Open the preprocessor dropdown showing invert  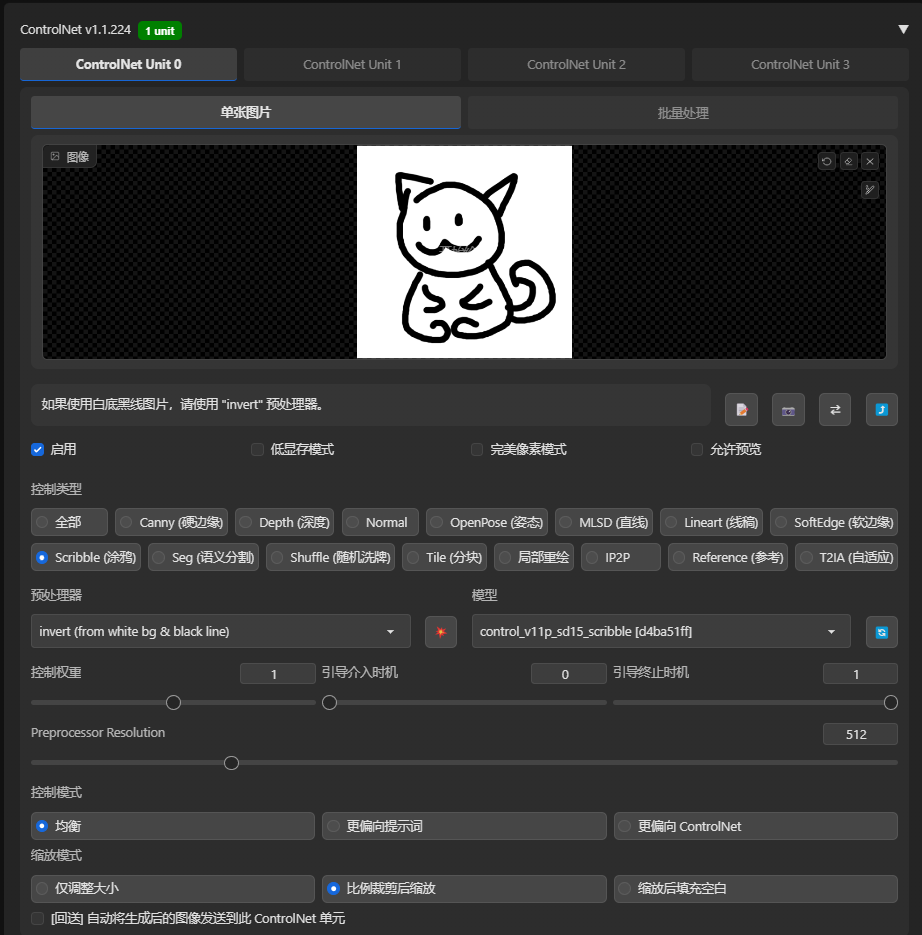tap(220, 631)
